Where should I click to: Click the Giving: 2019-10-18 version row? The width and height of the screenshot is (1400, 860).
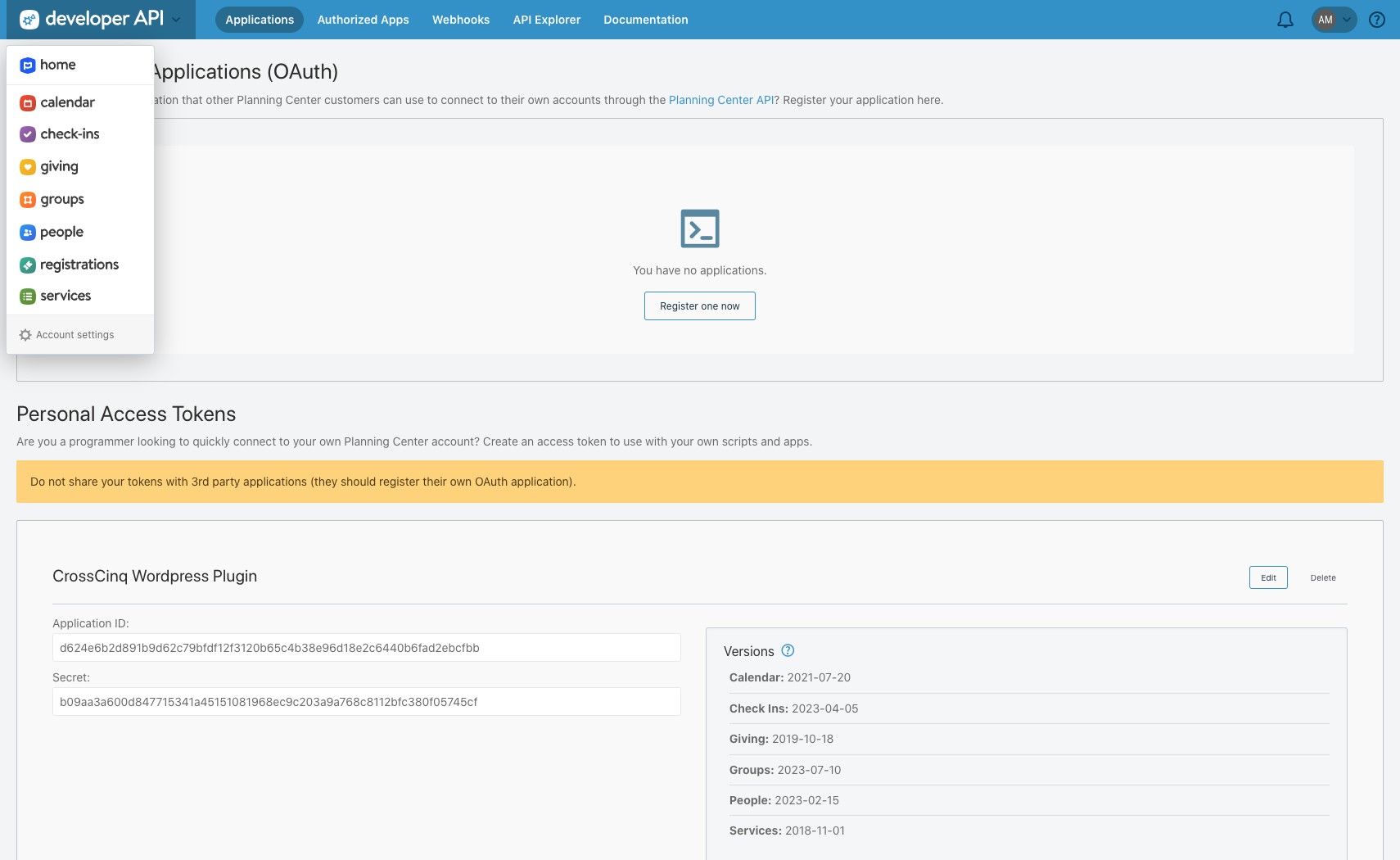(1029, 739)
